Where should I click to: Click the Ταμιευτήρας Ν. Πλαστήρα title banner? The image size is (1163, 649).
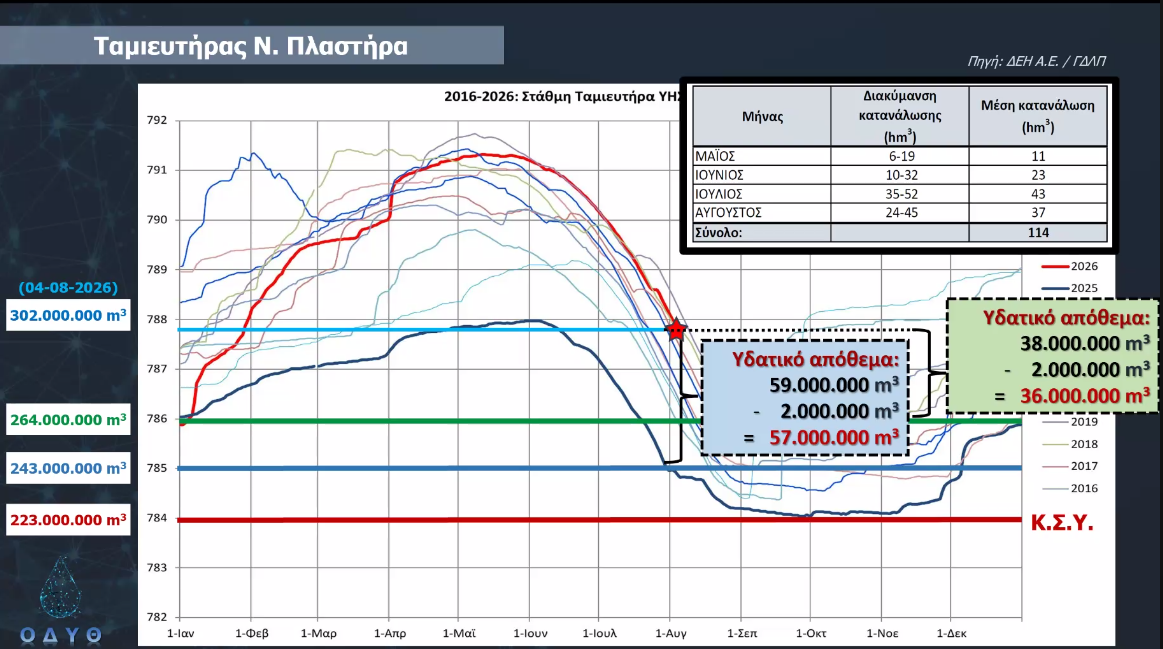click(251, 45)
